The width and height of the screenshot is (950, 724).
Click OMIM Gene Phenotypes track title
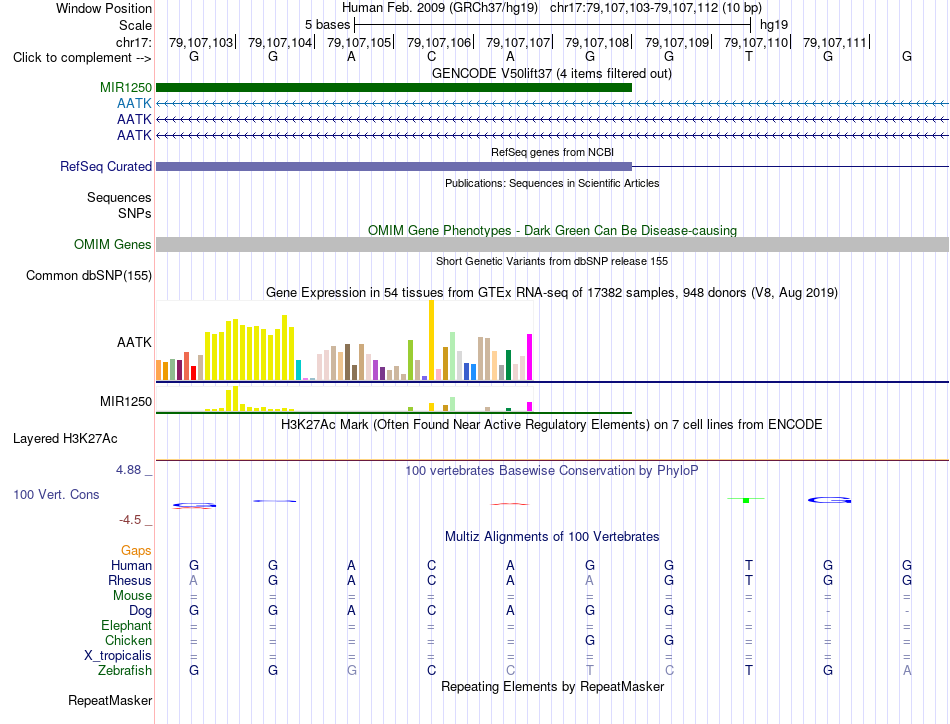coord(553,230)
